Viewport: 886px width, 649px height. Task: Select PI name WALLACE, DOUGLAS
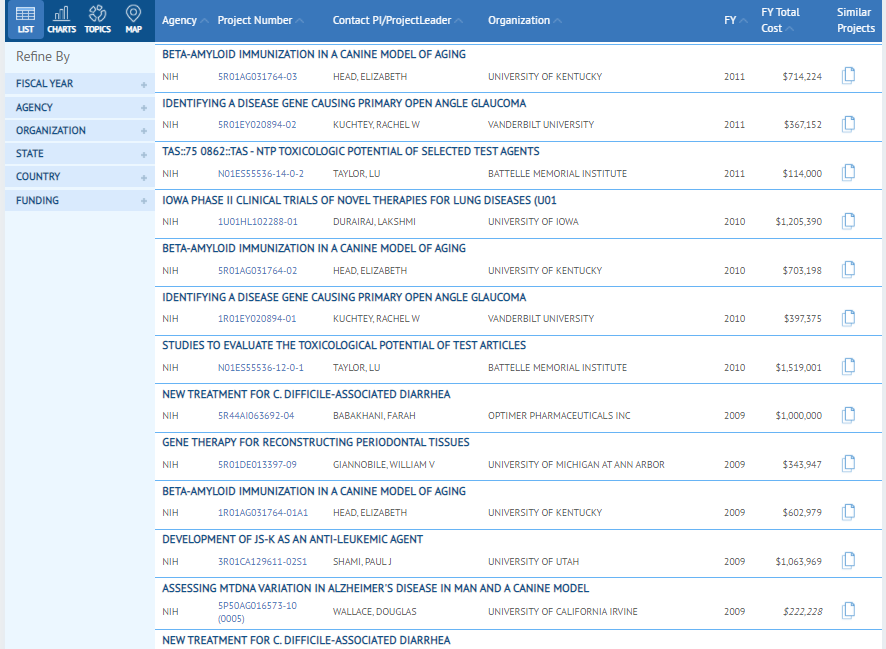[x=375, y=612]
